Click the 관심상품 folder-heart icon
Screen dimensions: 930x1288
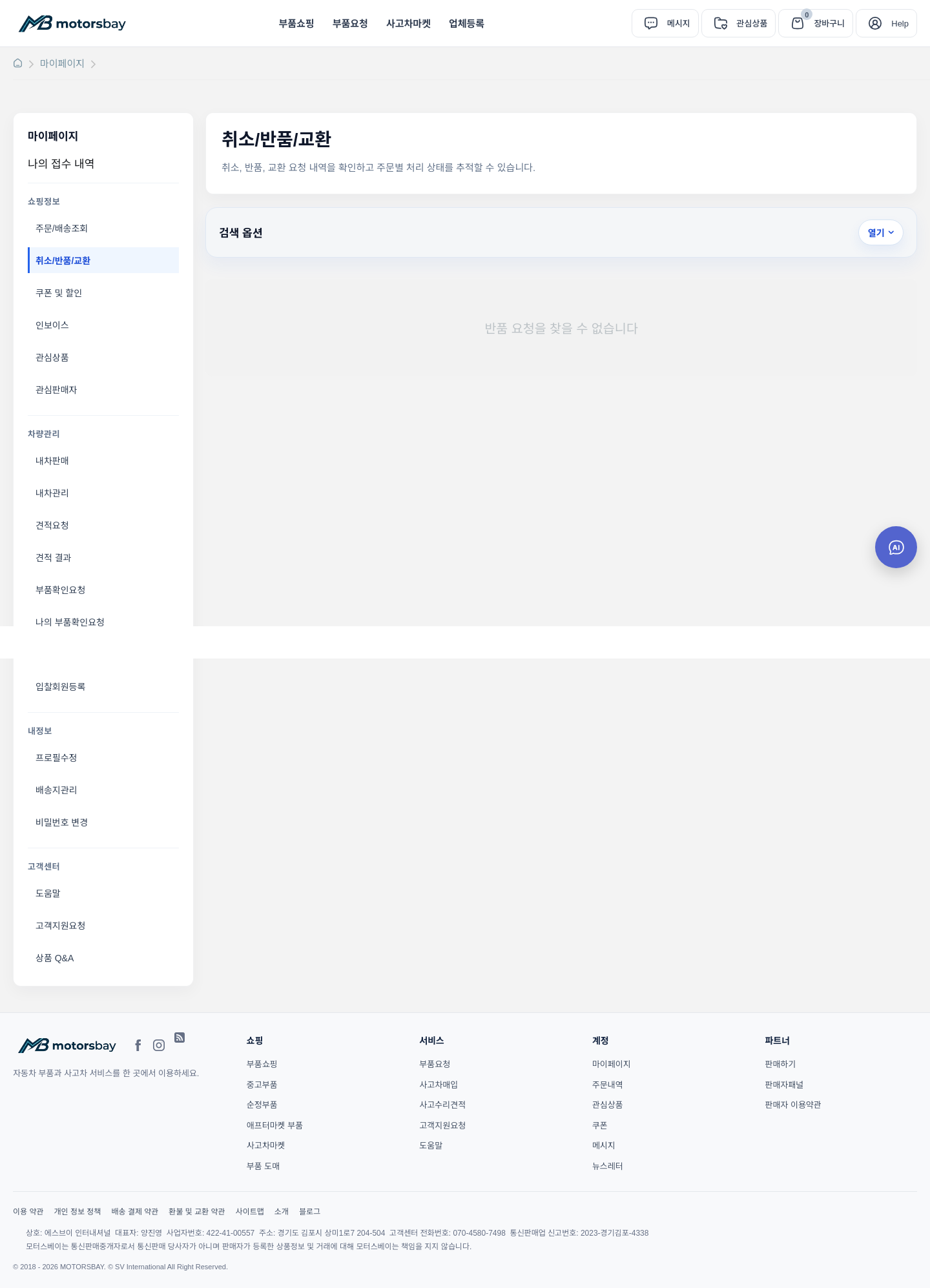click(721, 23)
